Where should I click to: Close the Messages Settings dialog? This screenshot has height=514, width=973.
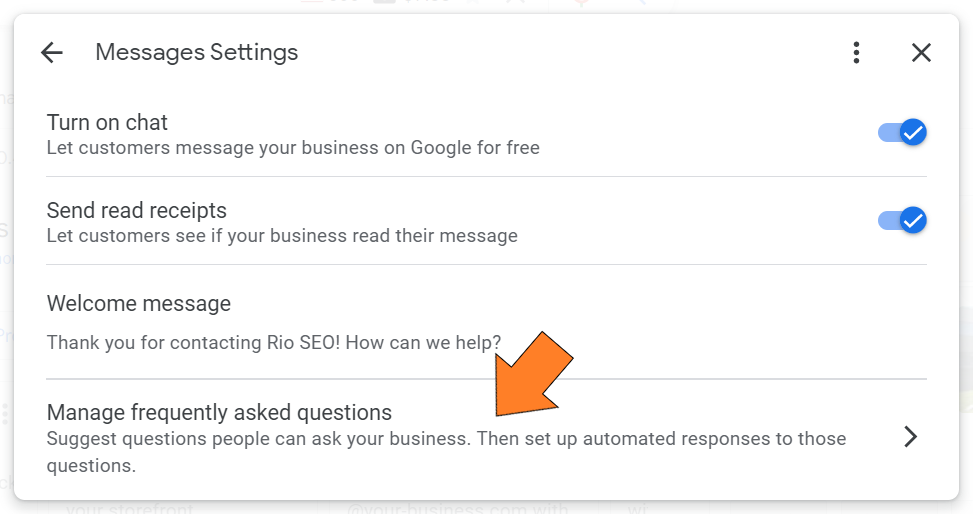[x=921, y=53]
